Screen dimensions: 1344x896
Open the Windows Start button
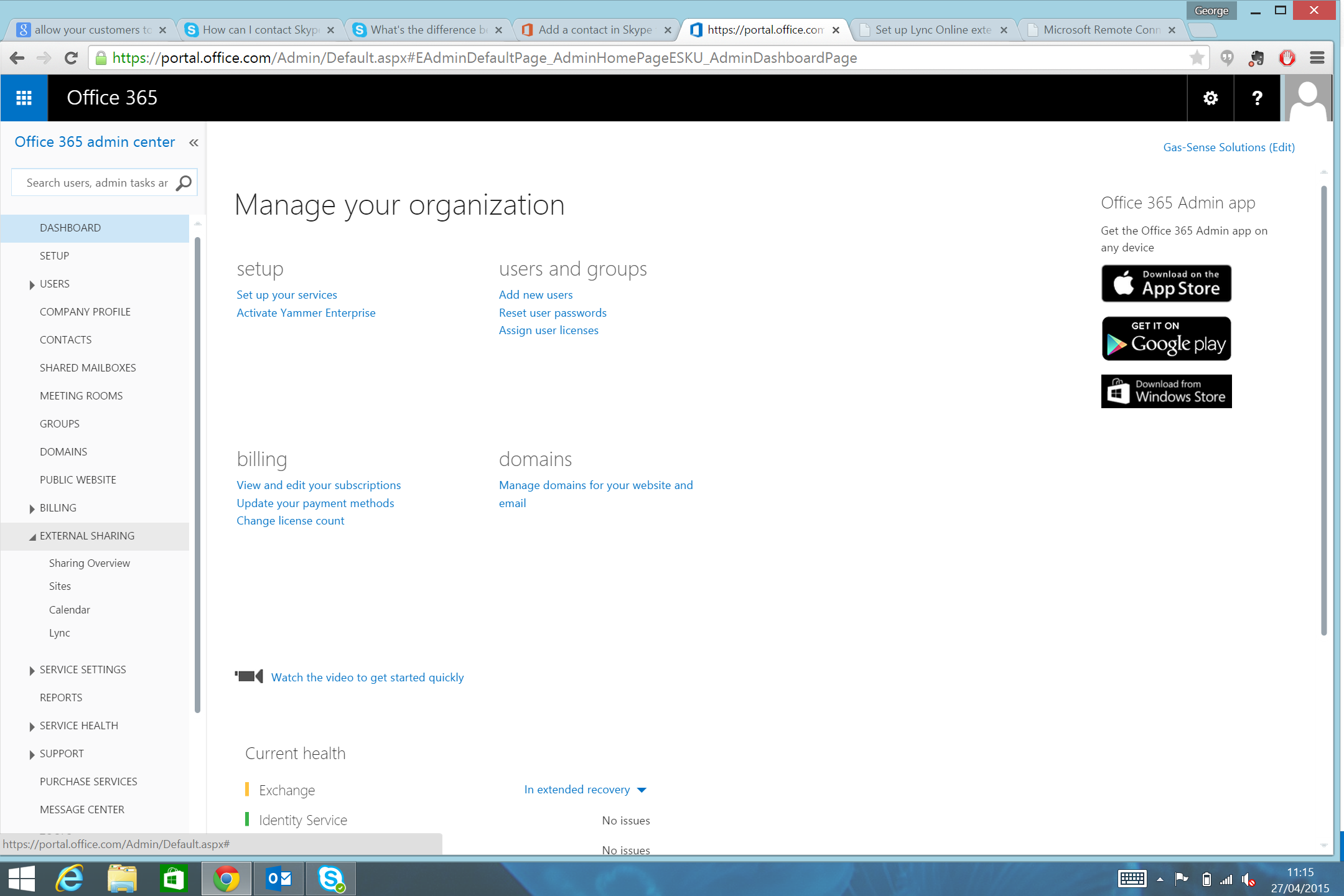22,879
